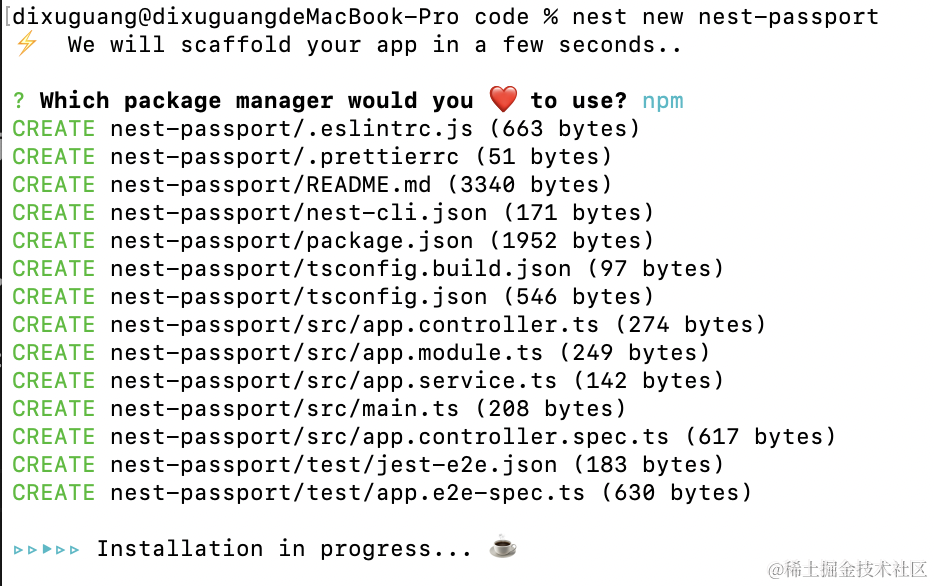
Task: Click the blue progress arrows indicator
Action: click(x=46, y=549)
